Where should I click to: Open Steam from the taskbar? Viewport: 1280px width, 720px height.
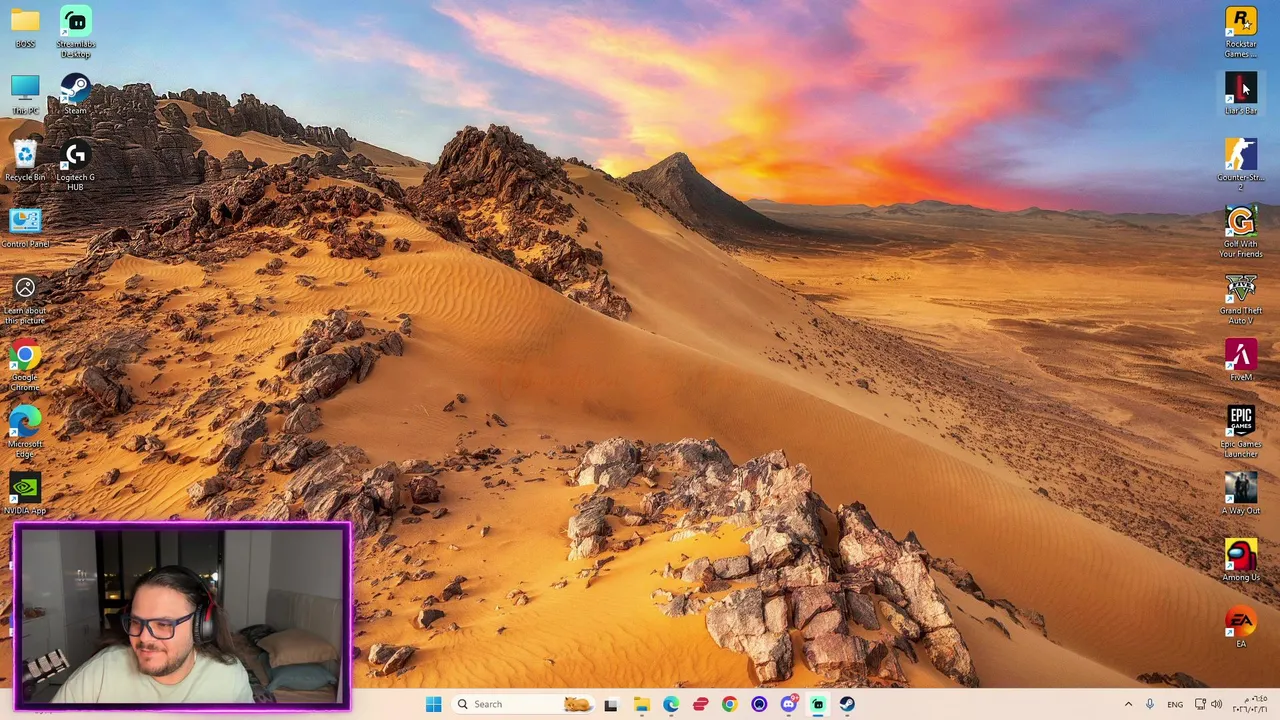[847, 704]
